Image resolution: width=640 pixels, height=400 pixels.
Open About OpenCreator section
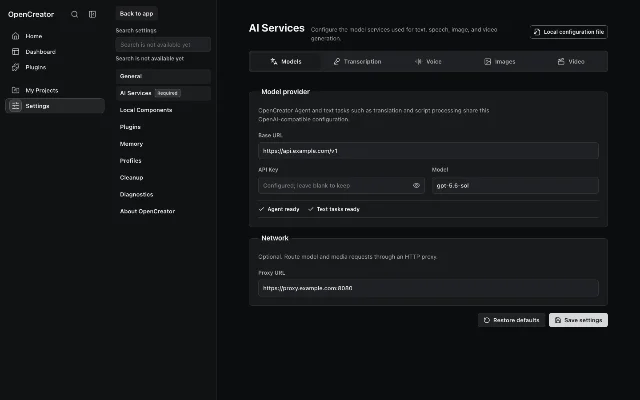[163, 211]
